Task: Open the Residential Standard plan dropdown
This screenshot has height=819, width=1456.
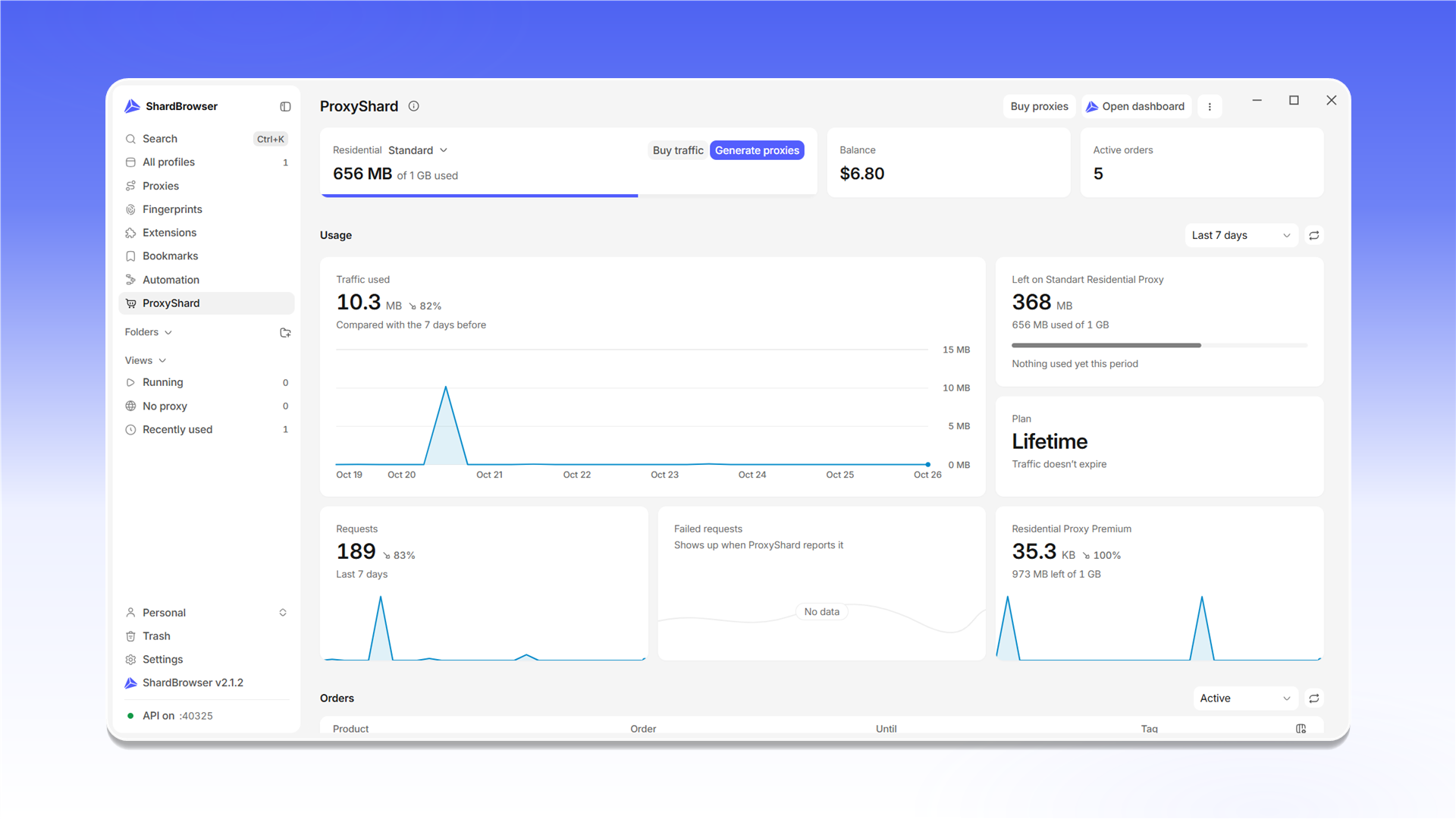Action: 418,150
